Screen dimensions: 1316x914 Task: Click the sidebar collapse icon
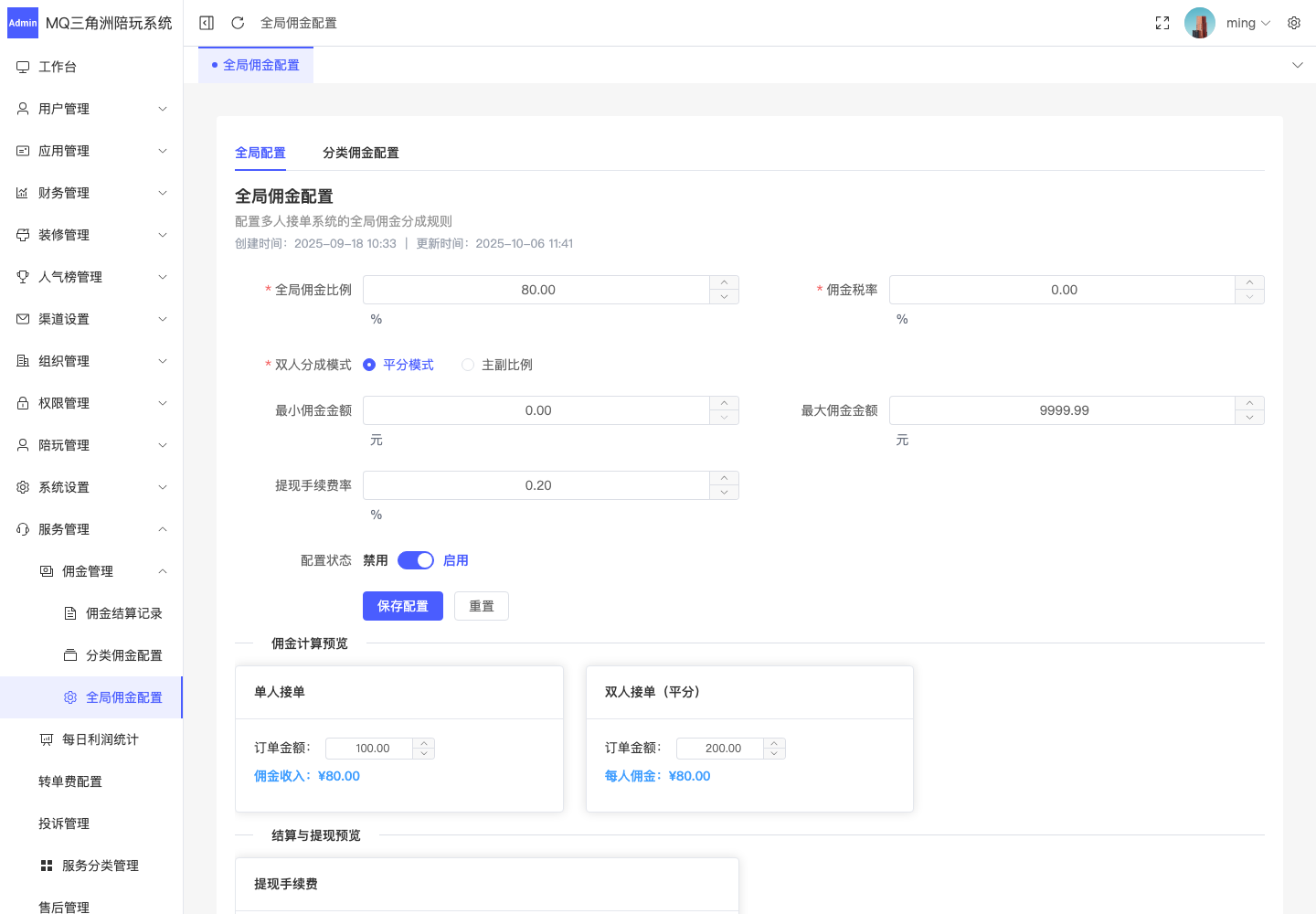pos(207,23)
